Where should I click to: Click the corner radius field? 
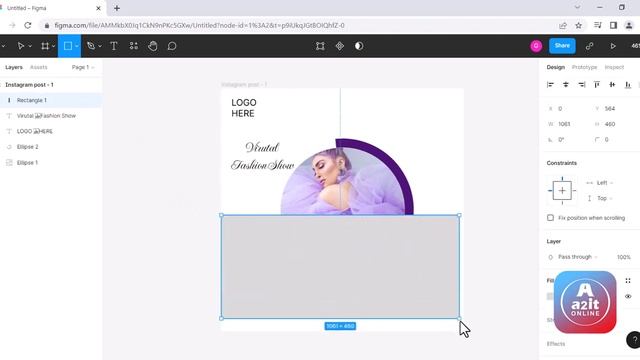[613, 140]
